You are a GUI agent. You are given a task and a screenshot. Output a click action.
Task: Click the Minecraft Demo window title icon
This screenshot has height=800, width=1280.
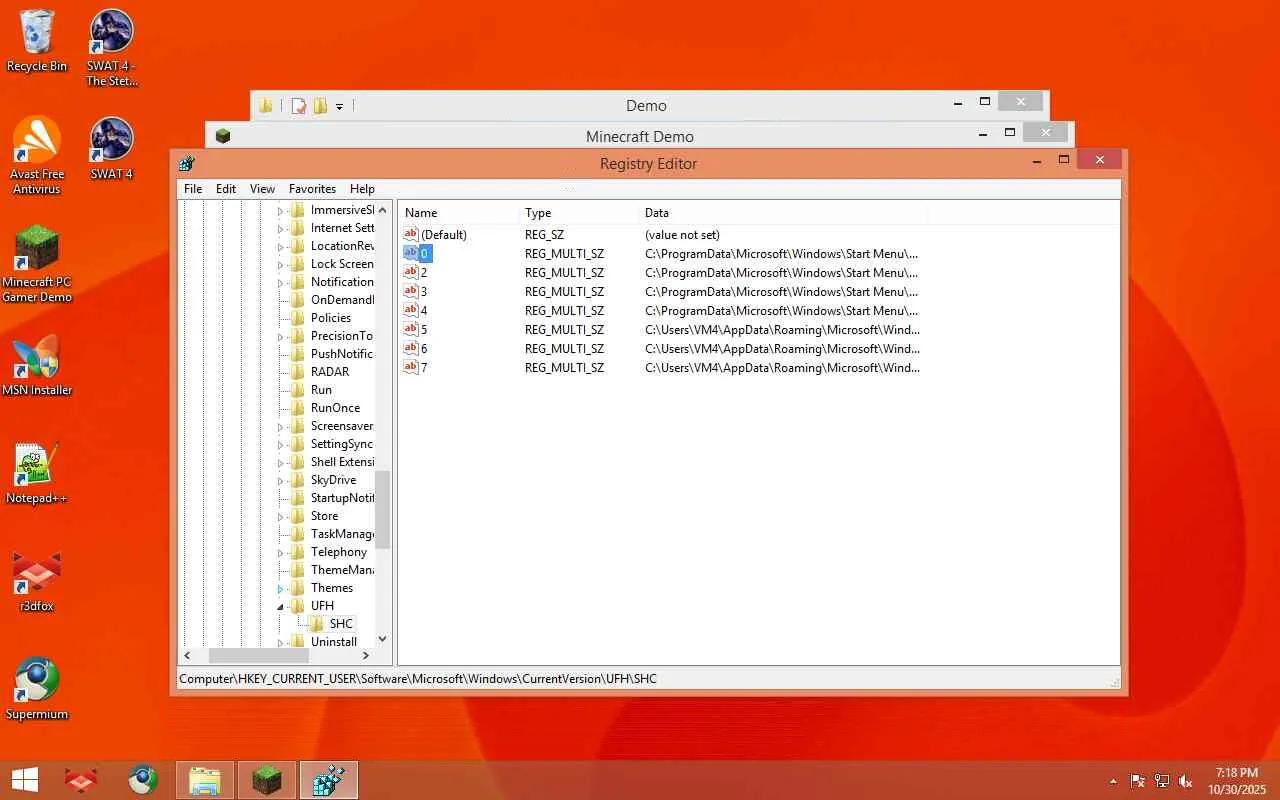coord(223,136)
